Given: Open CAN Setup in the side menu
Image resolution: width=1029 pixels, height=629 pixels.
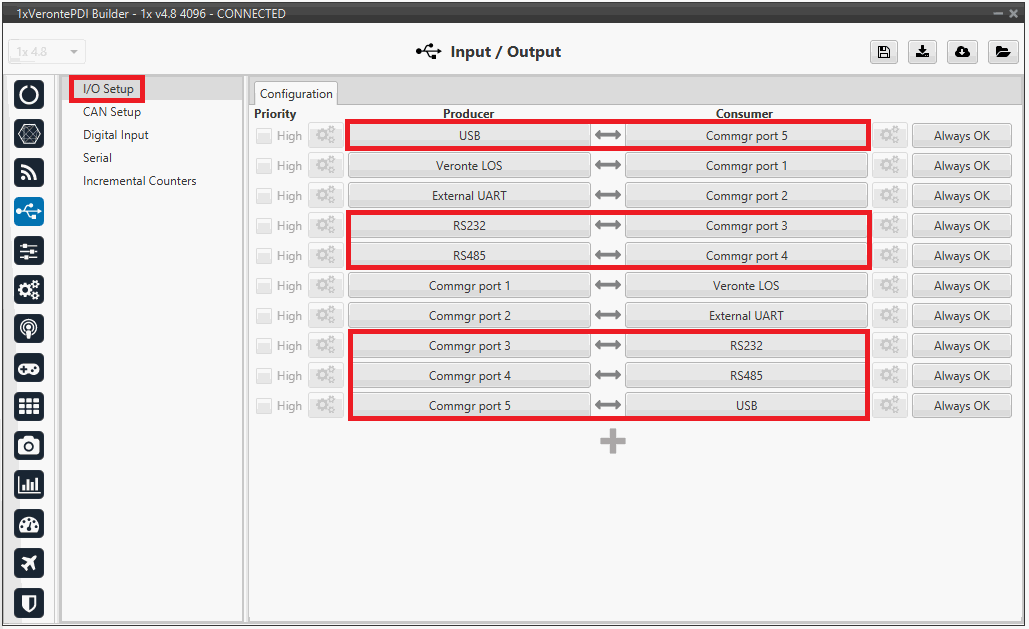Looking at the screenshot, I should point(112,112).
